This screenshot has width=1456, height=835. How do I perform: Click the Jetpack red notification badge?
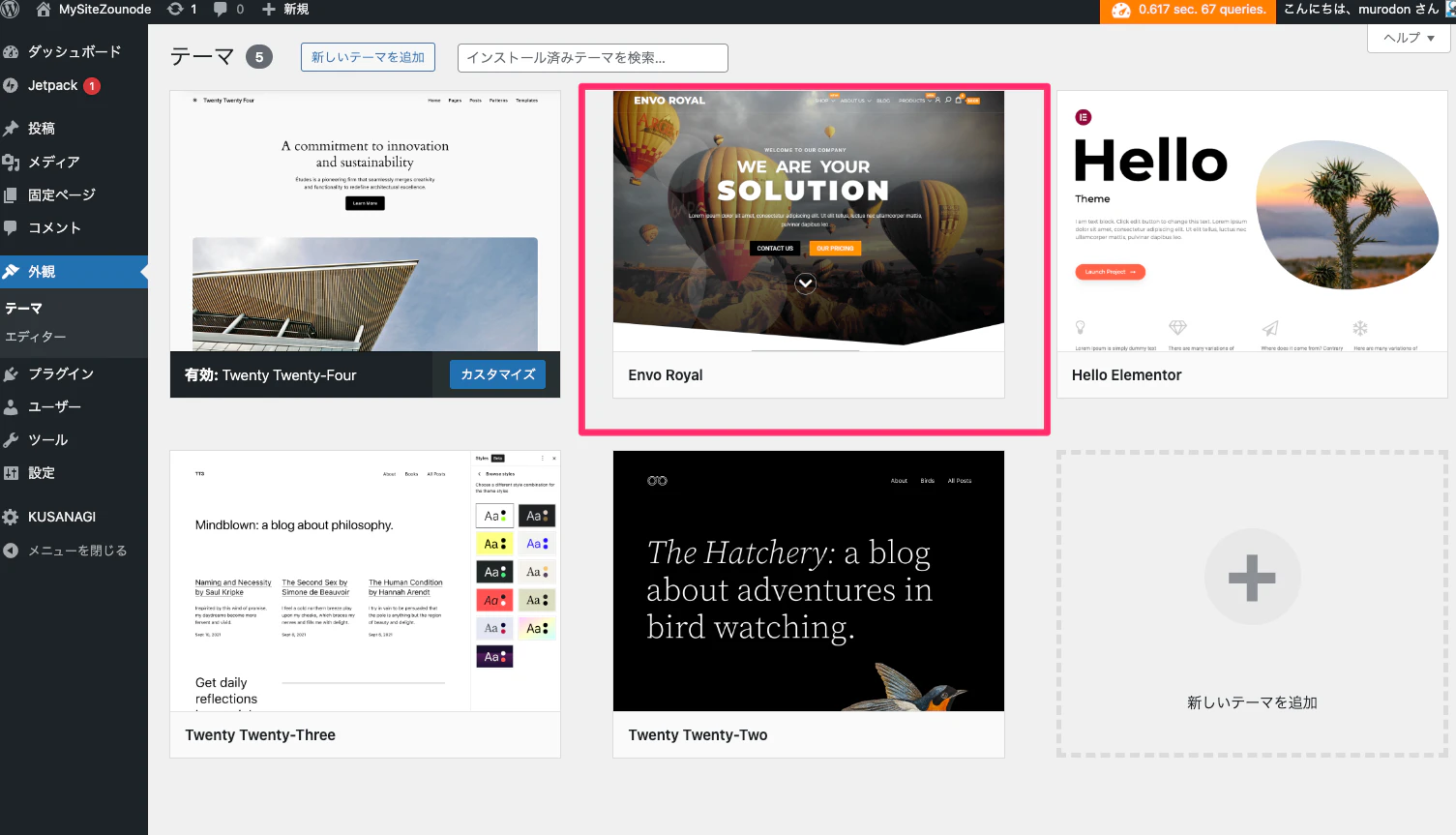[92, 86]
